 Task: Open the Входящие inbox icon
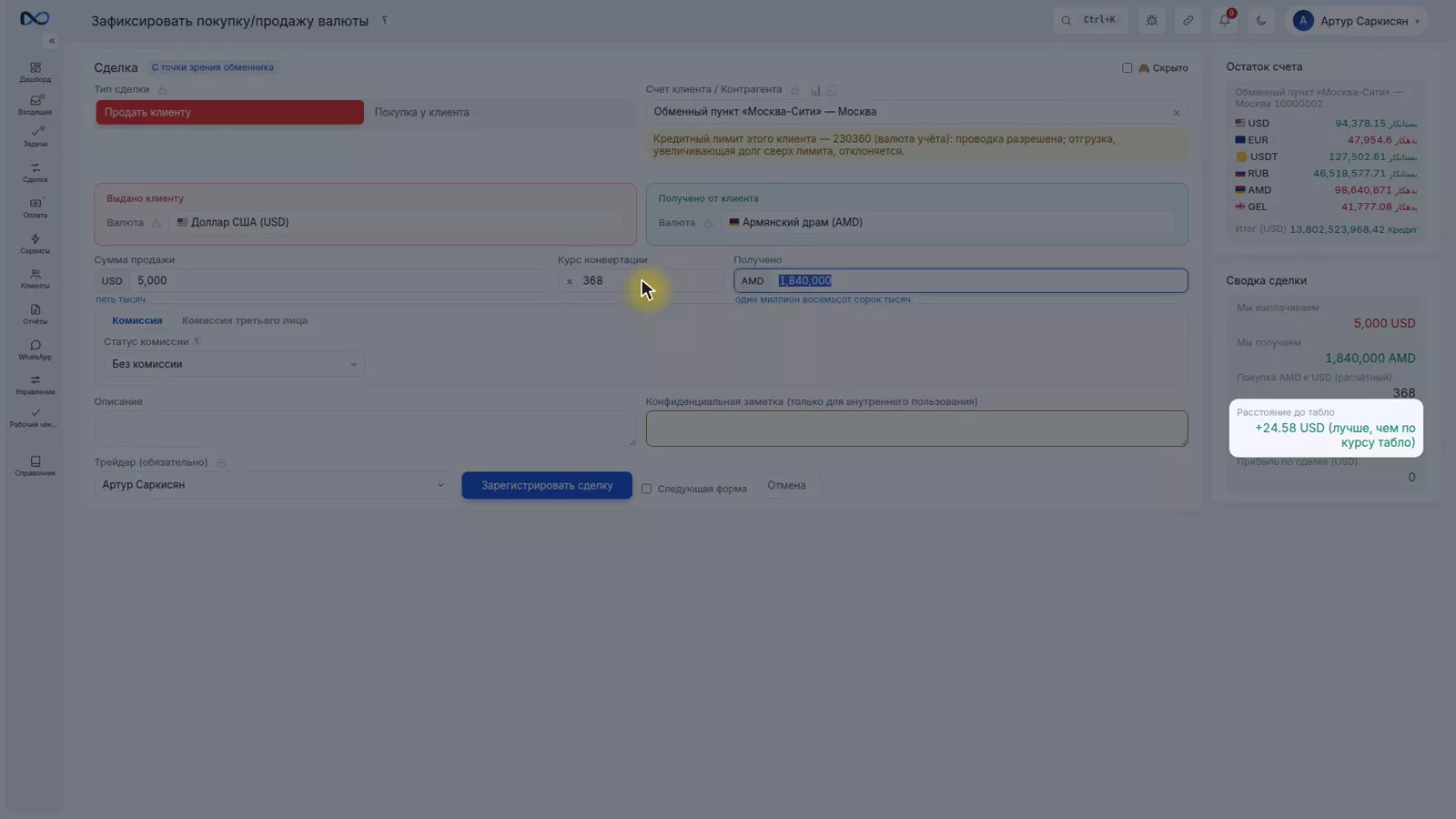click(x=35, y=105)
